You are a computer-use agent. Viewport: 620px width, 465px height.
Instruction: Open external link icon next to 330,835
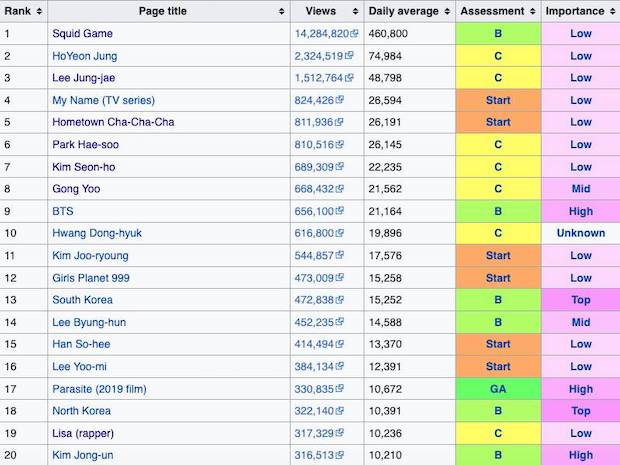[x=339, y=388]
